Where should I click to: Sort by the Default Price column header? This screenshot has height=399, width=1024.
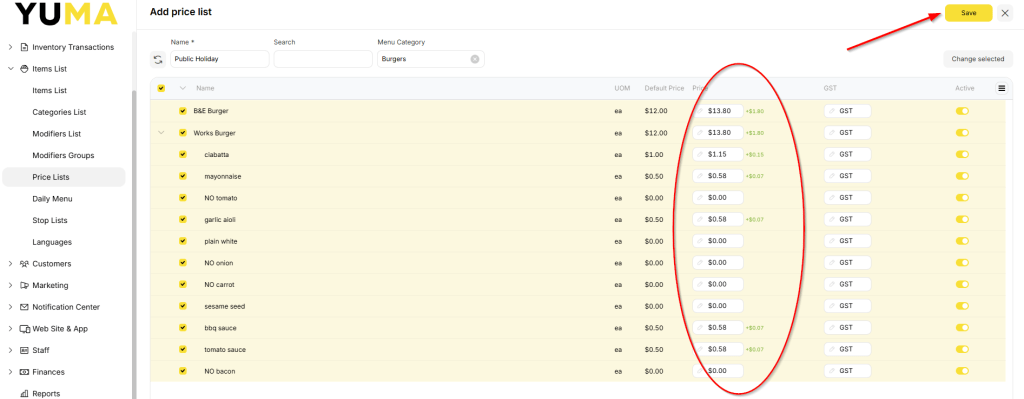664,88
